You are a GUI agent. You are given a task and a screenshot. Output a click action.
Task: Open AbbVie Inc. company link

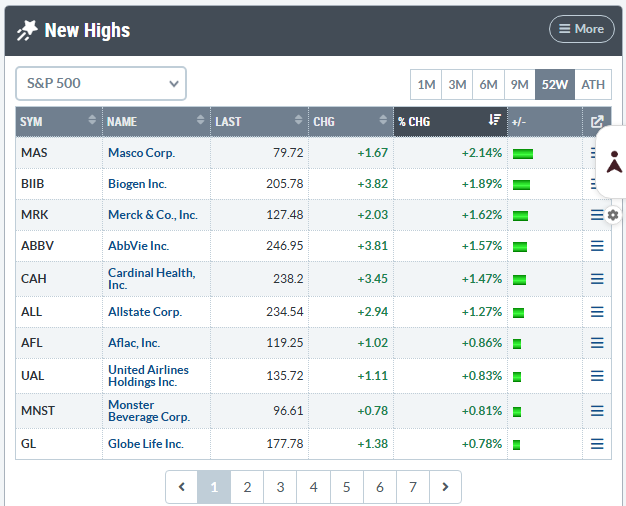pyautogui.click(x=139, y=246)
